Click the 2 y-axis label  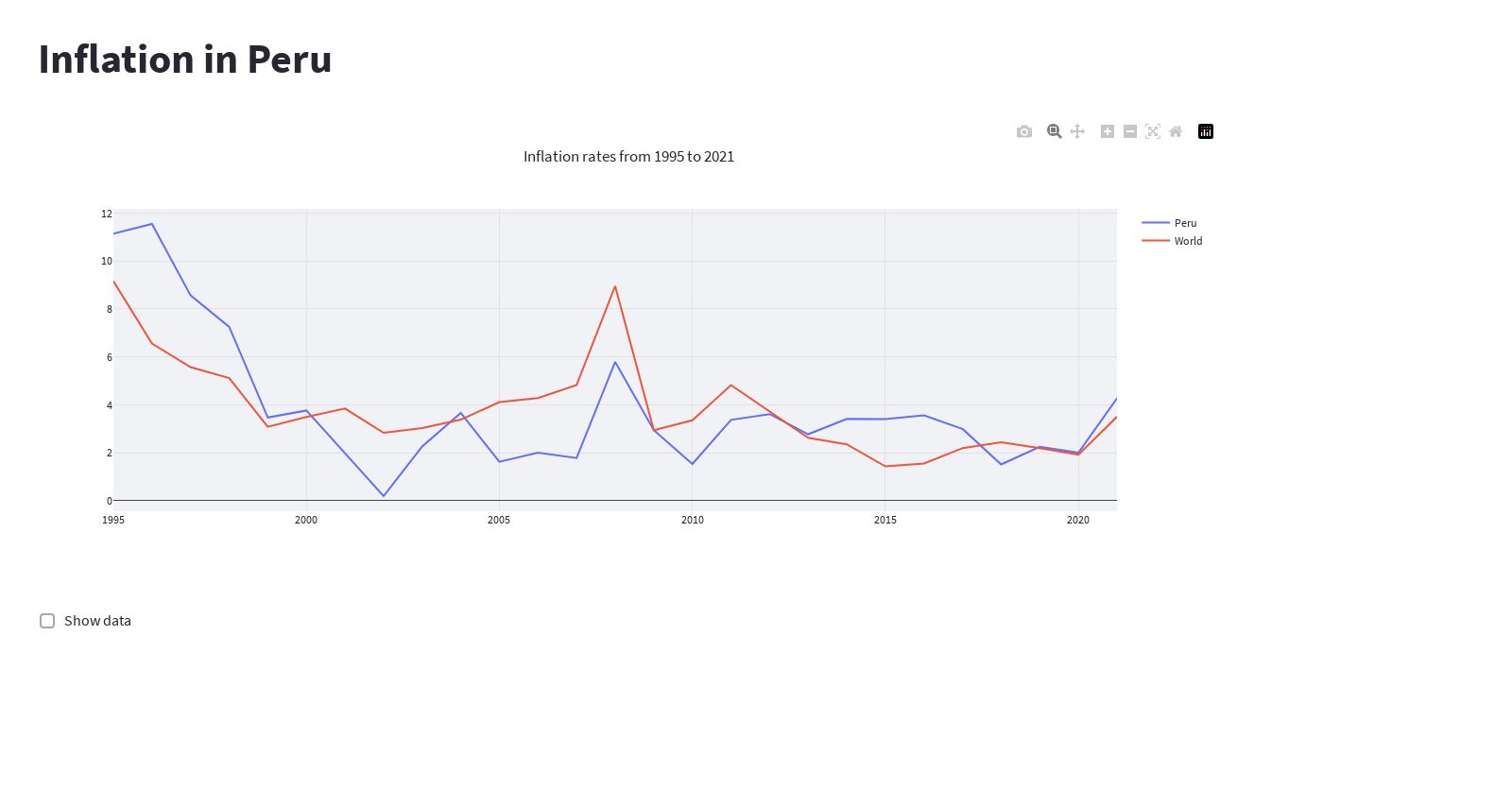click(110, 453)
